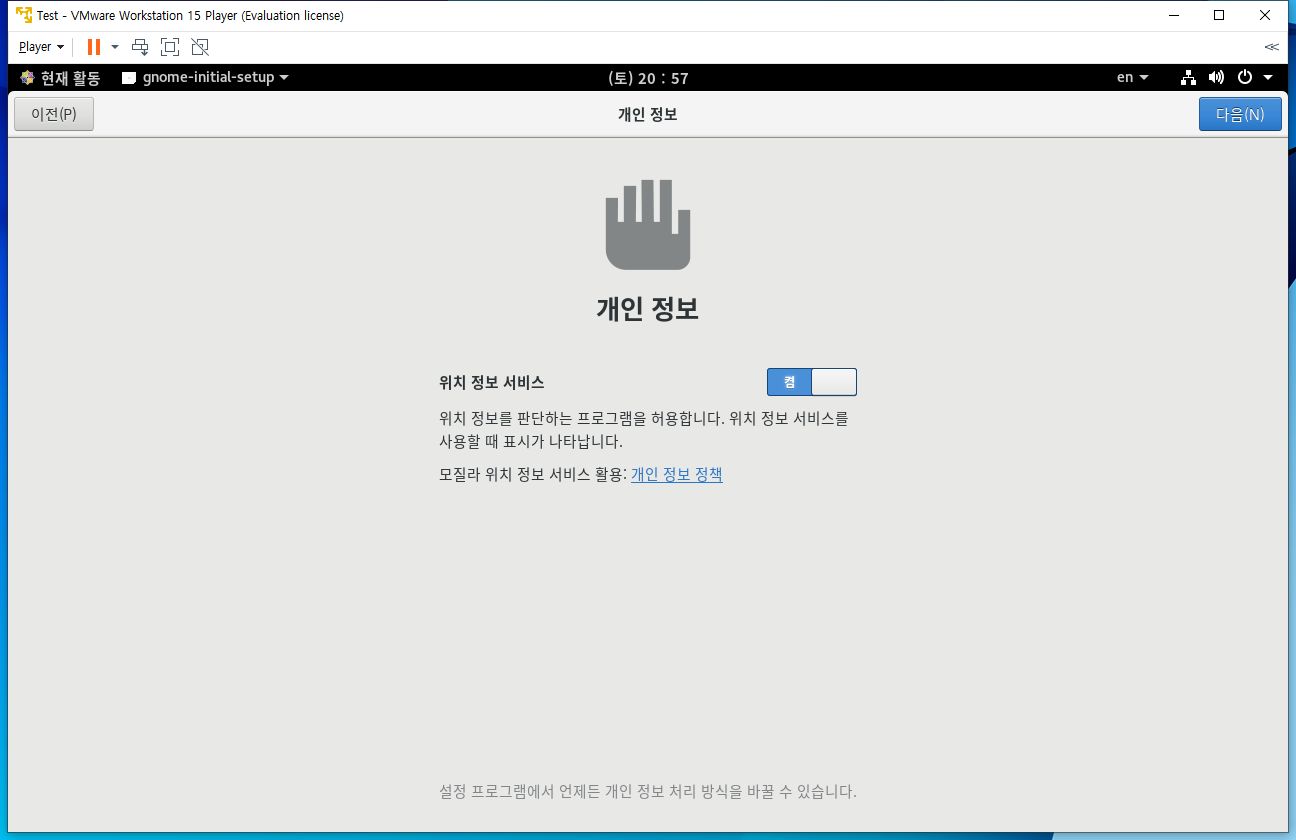Click the 위치 정보 서비스 label
Screen dimensions: 1296x840
tap(492, 382)
